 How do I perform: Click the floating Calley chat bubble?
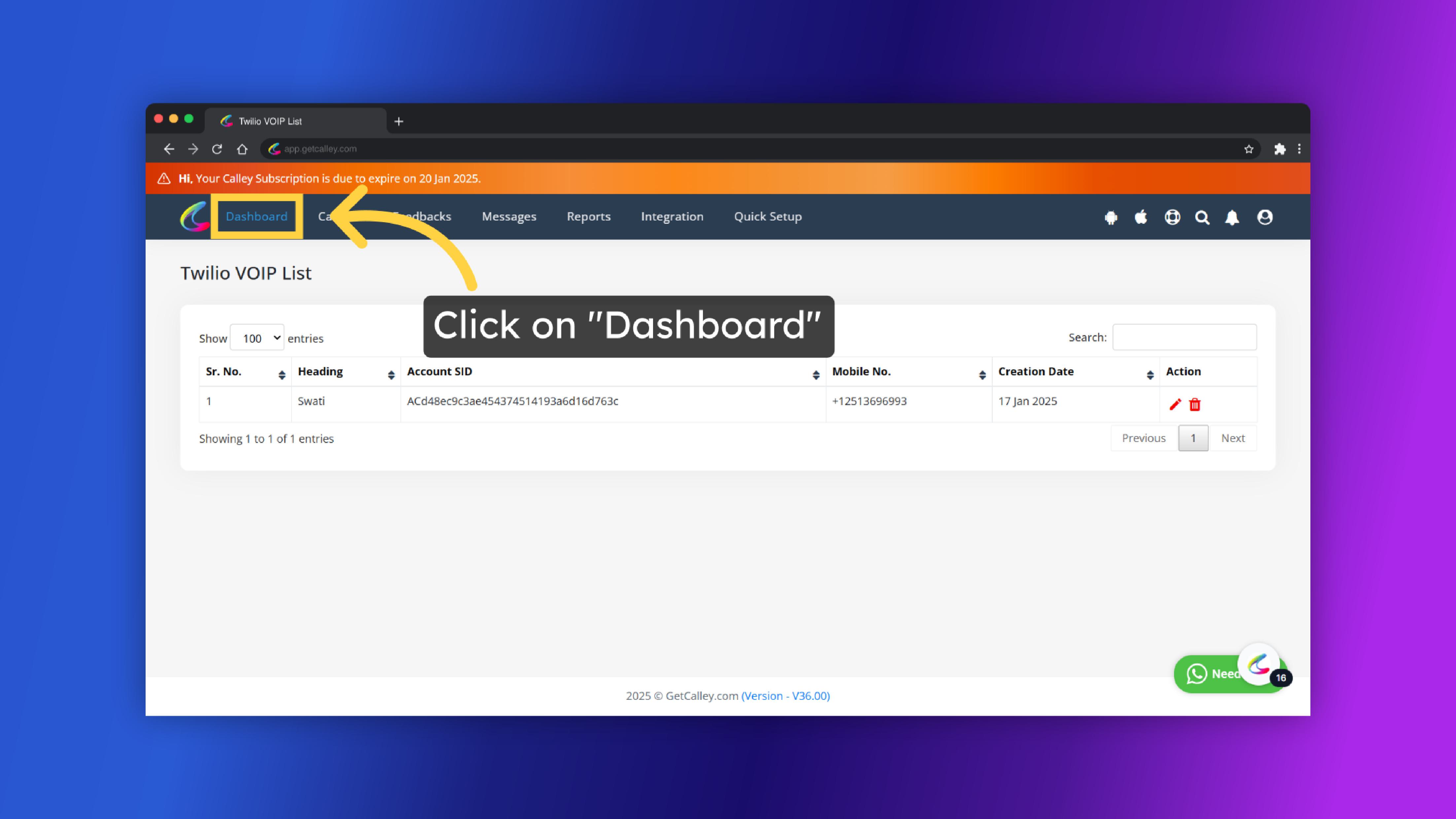1259,664
